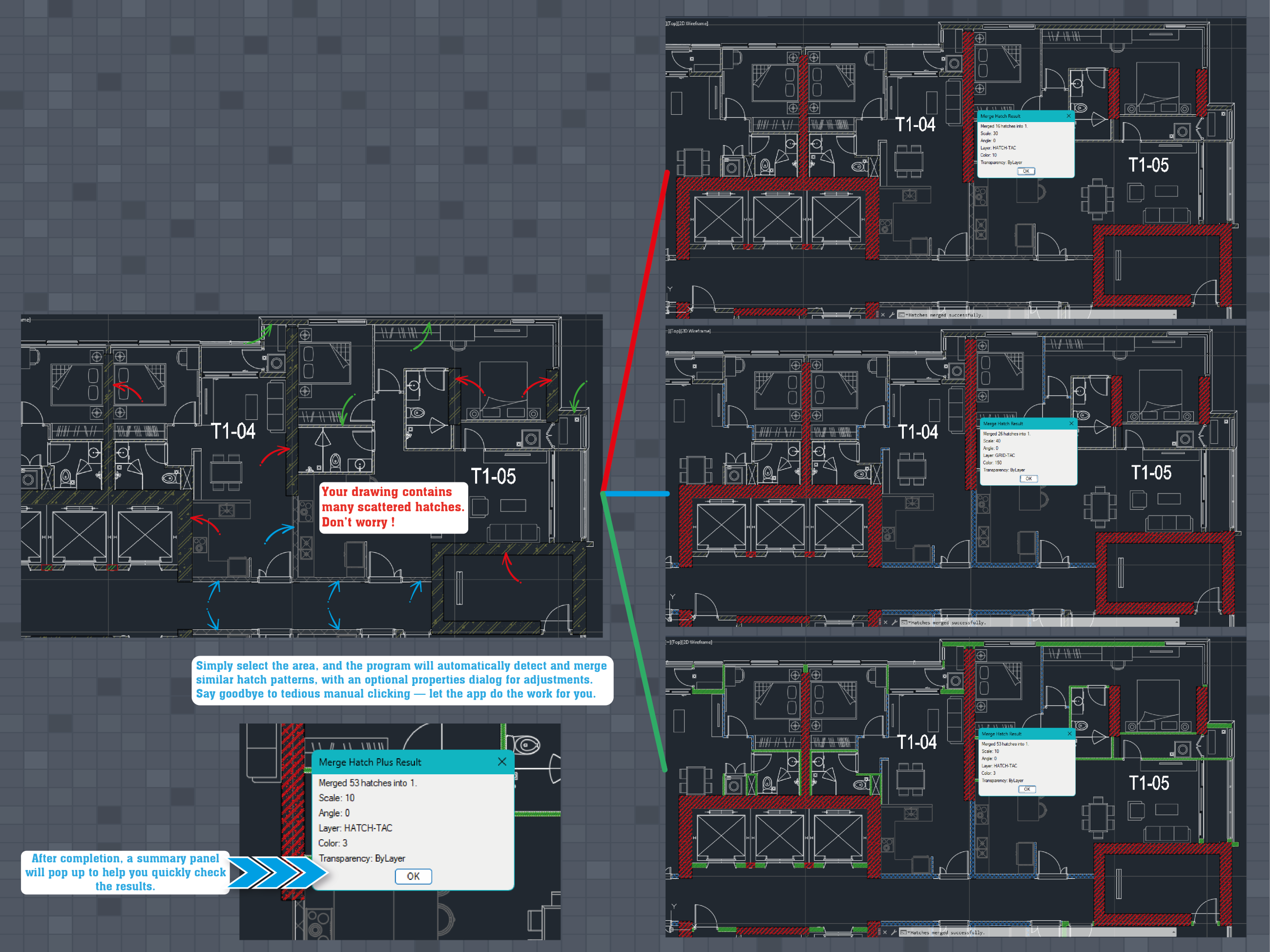Close the Merge Hatch Plus Result dialog
Screen dimensions: 1270x952
click(x=502, y=762)
